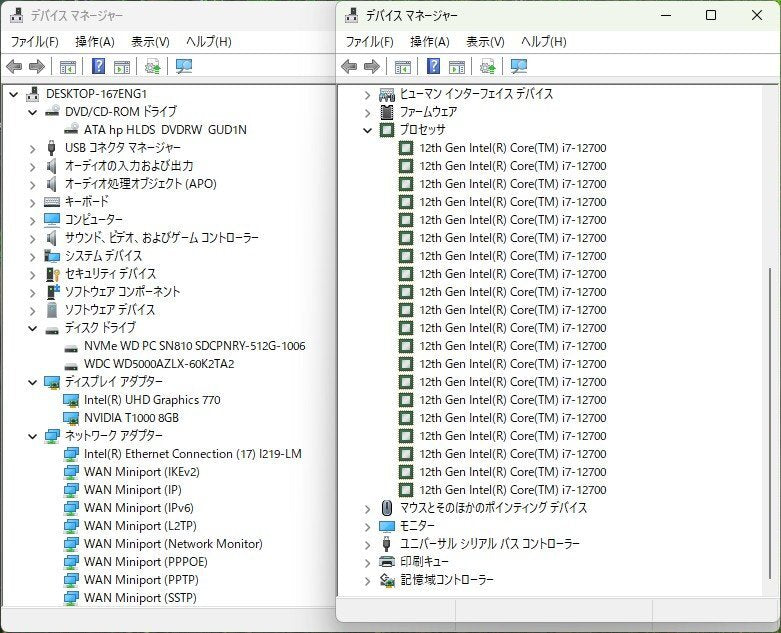Screen dimensions: 781x633
Task: Click Help icon in left window toolbar
Action: tap(99, 66)
